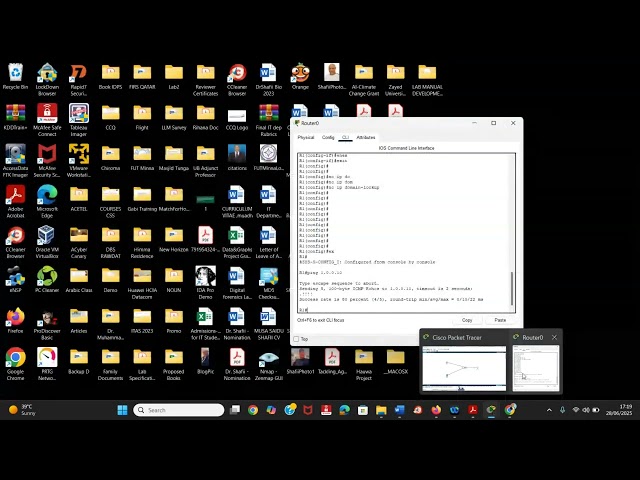Select the McAfee Safe Connect desktop icon
This screenshot has height=480, width=640.
click(x=47, y=120)
